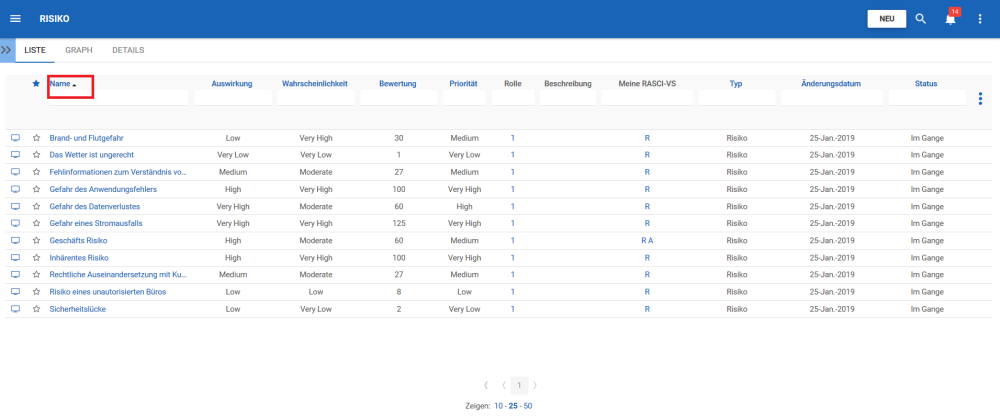Open Risiko eines unautorisierten Büros link
This screenshot has width=1000, height=419.
pos(108,291)
